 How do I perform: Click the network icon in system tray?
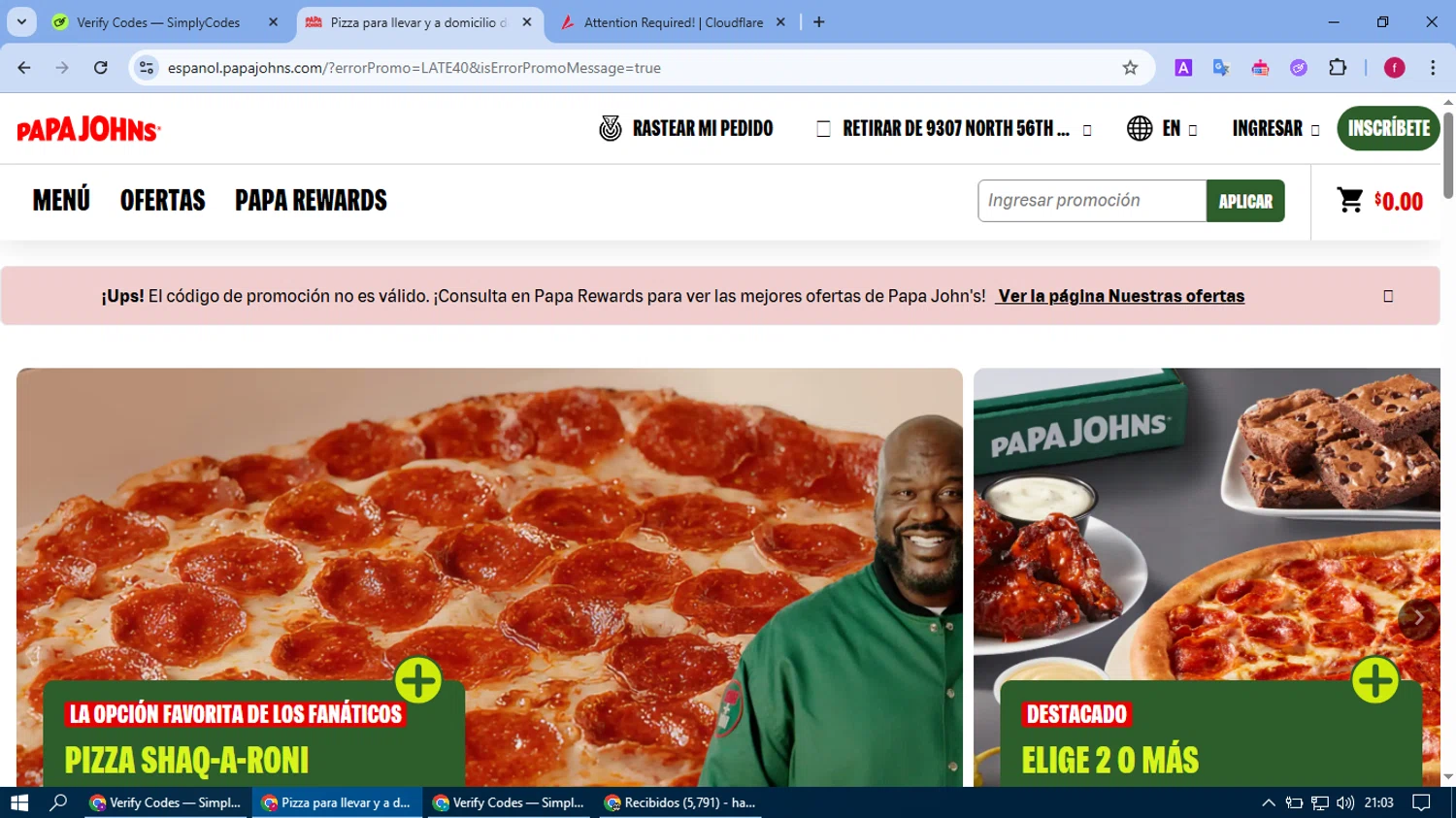pyautogui.click(x=1319, y=802)
